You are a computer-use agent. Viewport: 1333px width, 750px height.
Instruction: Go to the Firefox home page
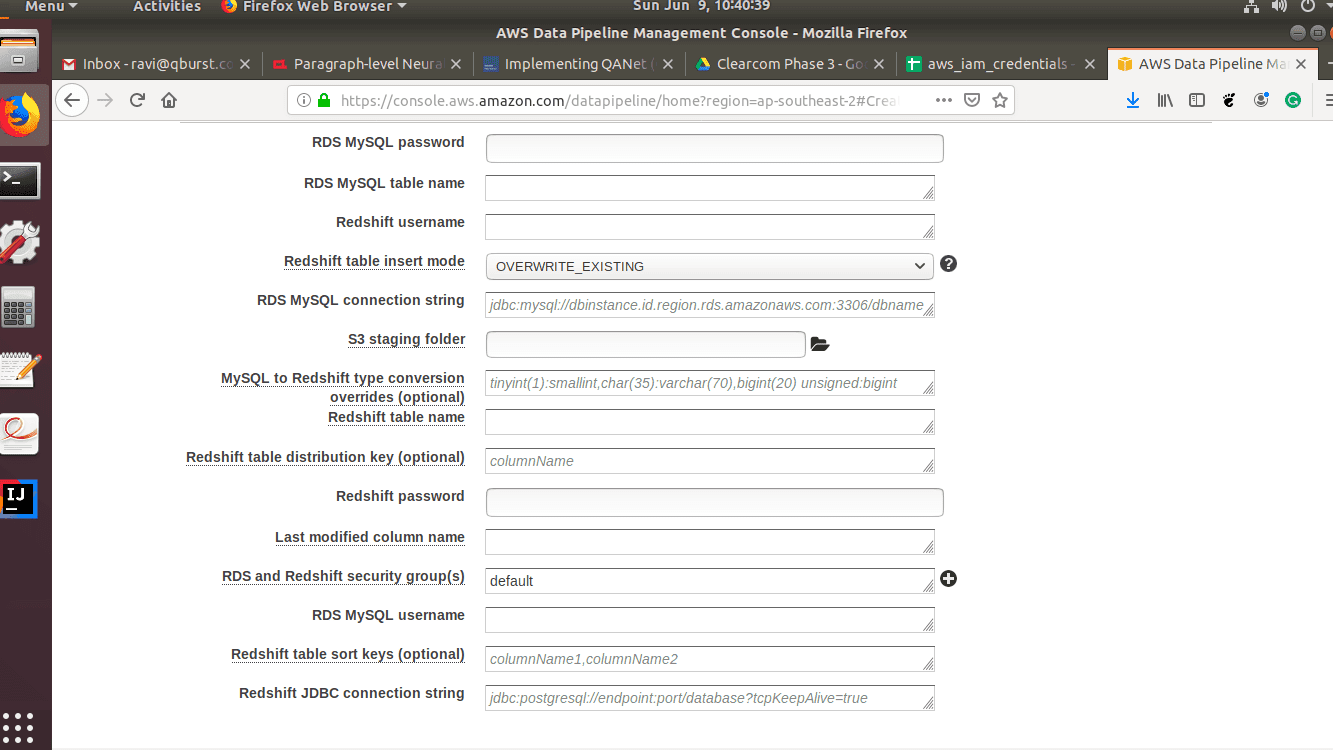coord(169,100)
